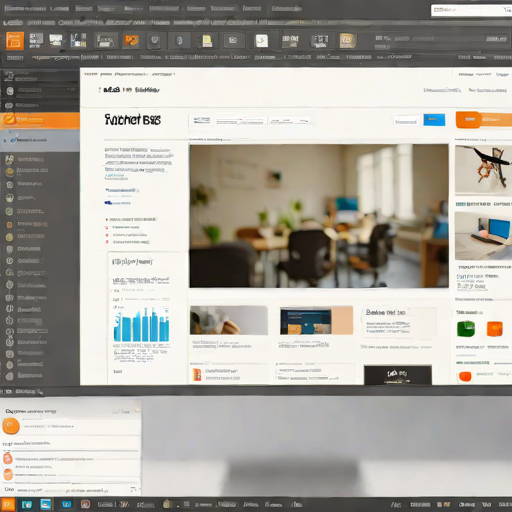
Task: Click the orange cube icon in right panel
Action: click(494, 329)
